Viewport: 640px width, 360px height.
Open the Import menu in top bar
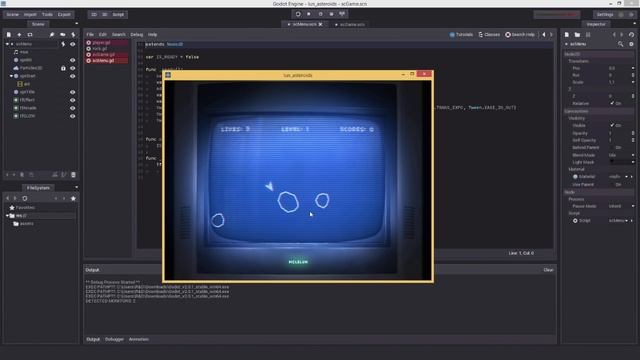30,14
